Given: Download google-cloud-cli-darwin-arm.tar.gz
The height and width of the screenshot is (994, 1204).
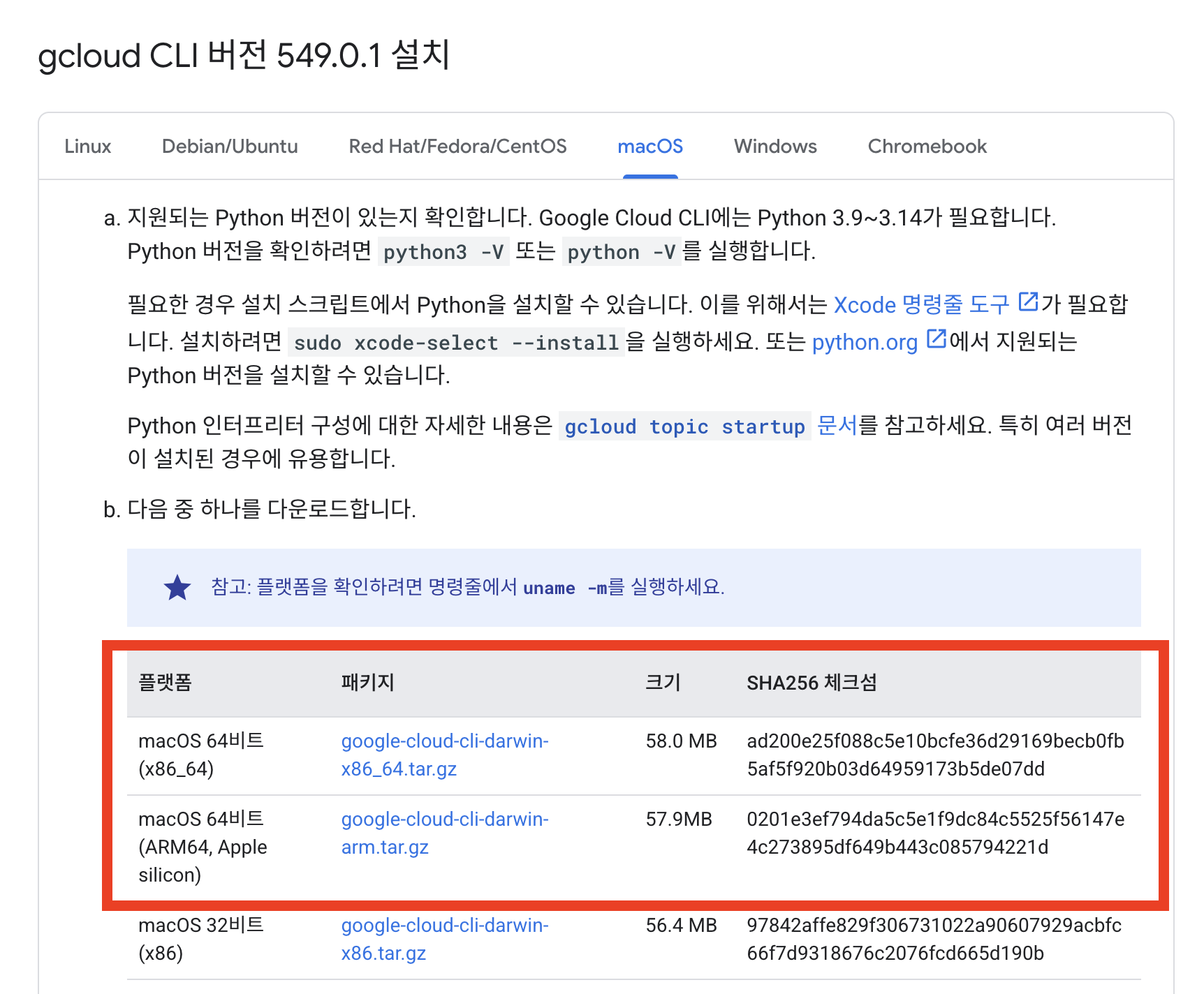Looking at the screenshot, I should click(x=445, y=833).
